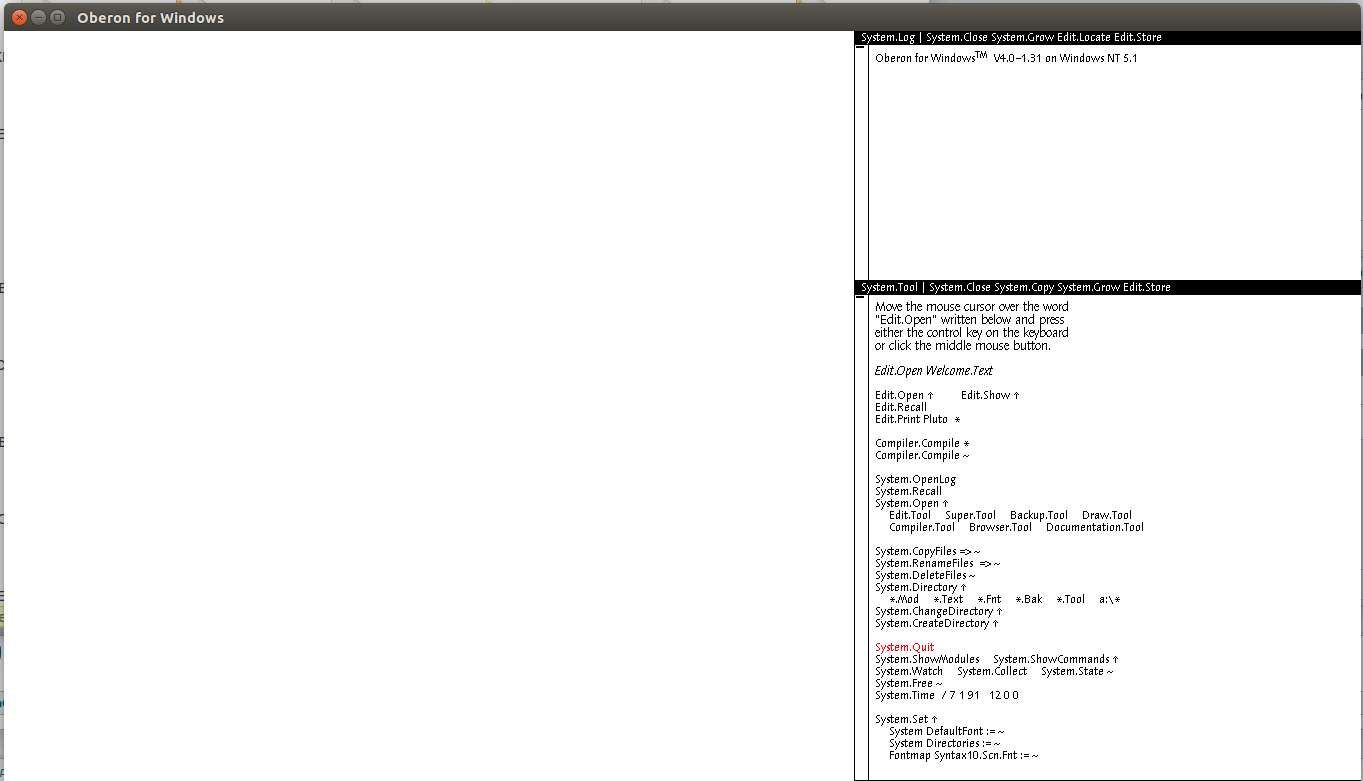Click the System.Recall command
This screenshot has height=781, width=1363.
(908, 492)
